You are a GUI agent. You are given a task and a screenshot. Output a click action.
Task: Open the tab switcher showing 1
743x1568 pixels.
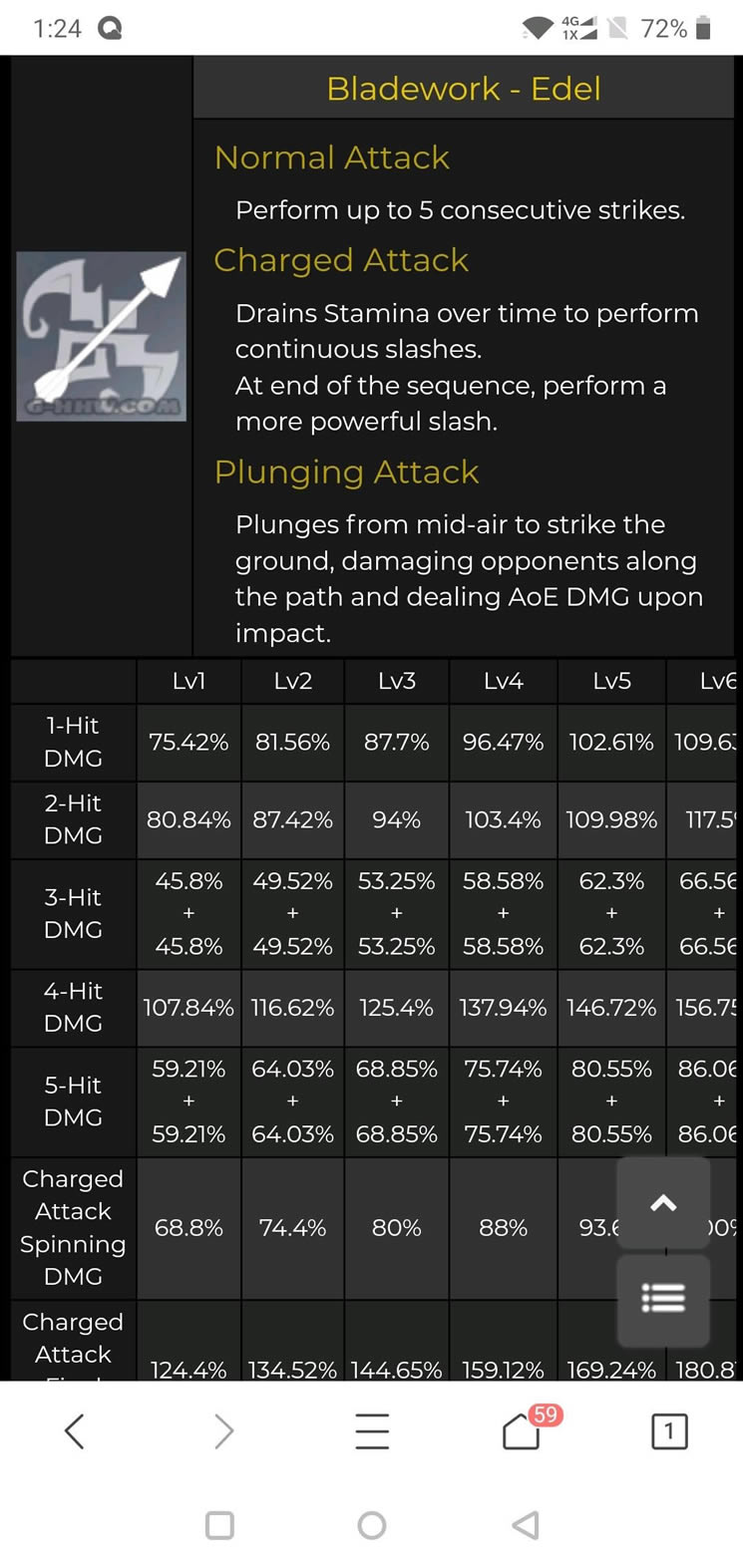(x=668, y=1431)
